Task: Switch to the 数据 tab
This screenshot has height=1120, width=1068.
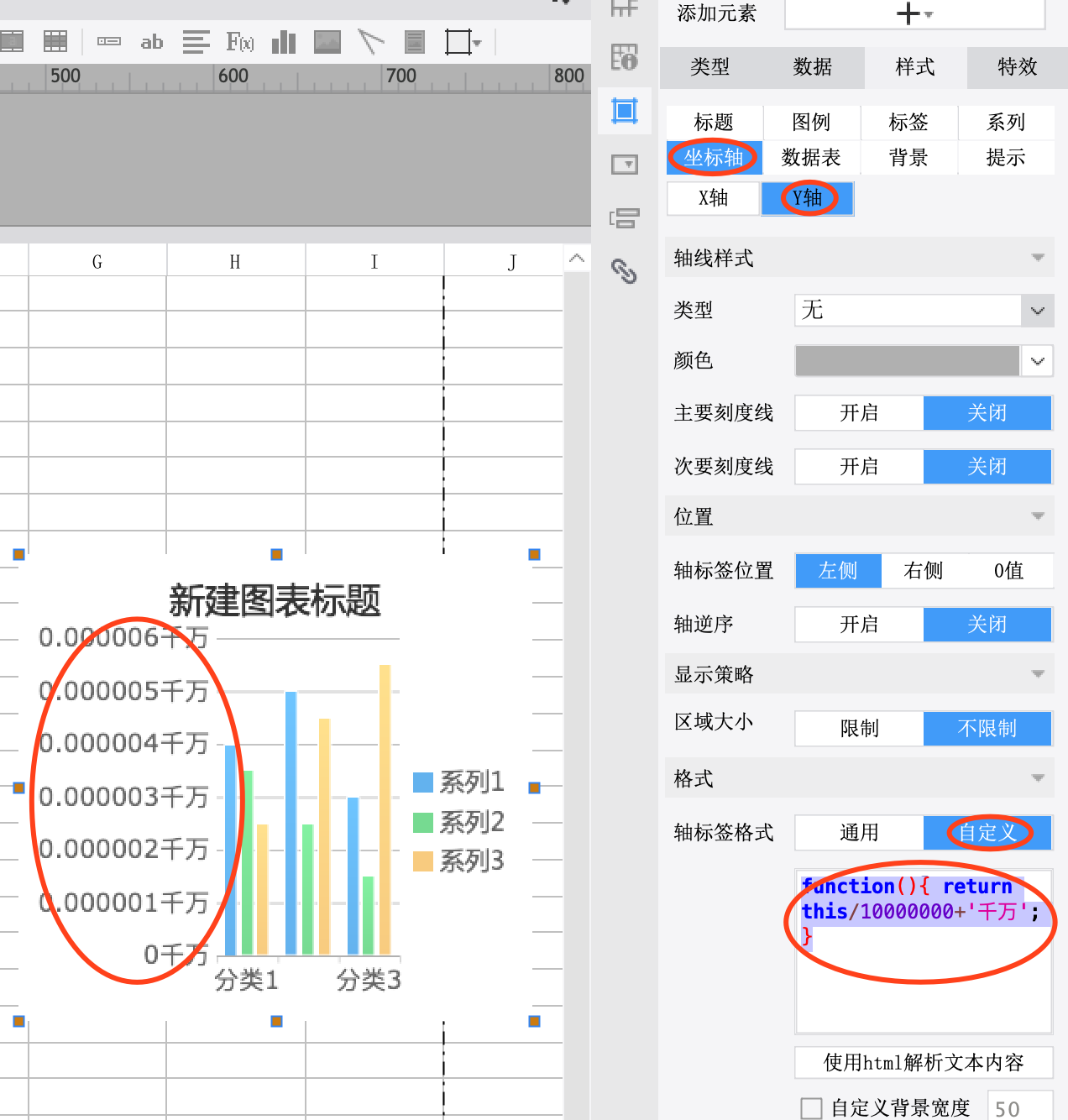Action: 813,67
